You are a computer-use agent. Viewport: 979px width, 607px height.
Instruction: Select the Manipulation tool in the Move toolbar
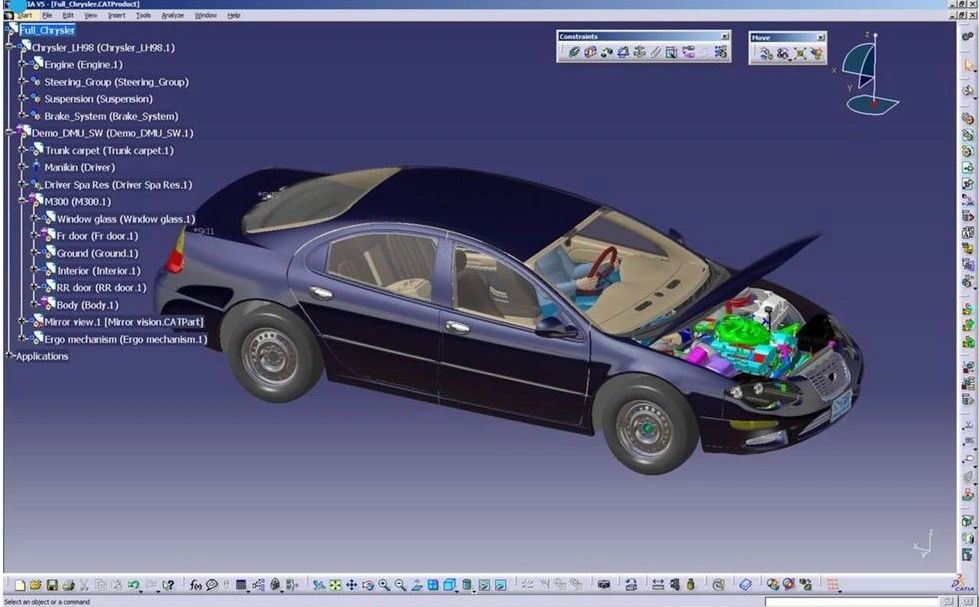click(x=764, y=52)
